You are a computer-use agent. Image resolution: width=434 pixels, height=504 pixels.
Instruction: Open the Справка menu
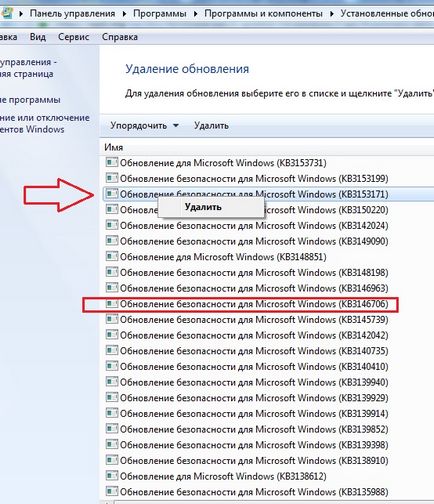point(120,37)
